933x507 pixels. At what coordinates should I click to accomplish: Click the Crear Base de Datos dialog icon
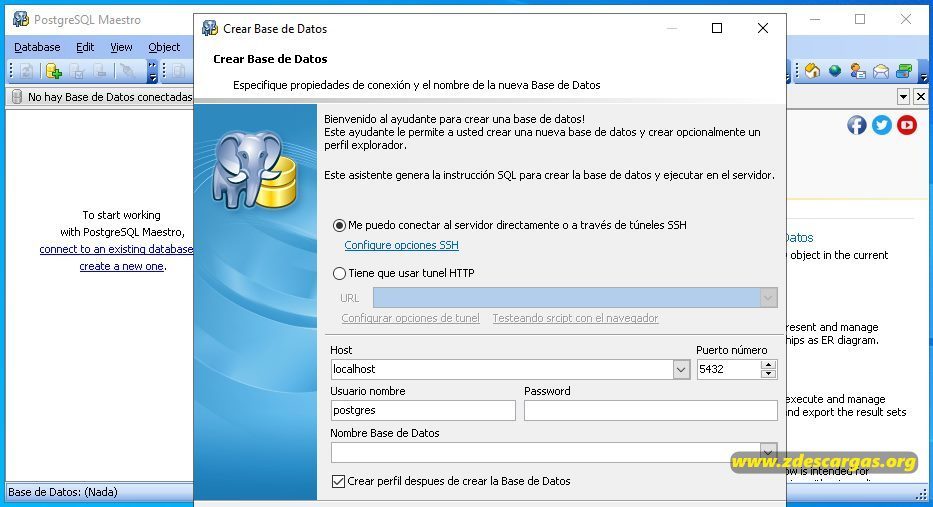209,28
